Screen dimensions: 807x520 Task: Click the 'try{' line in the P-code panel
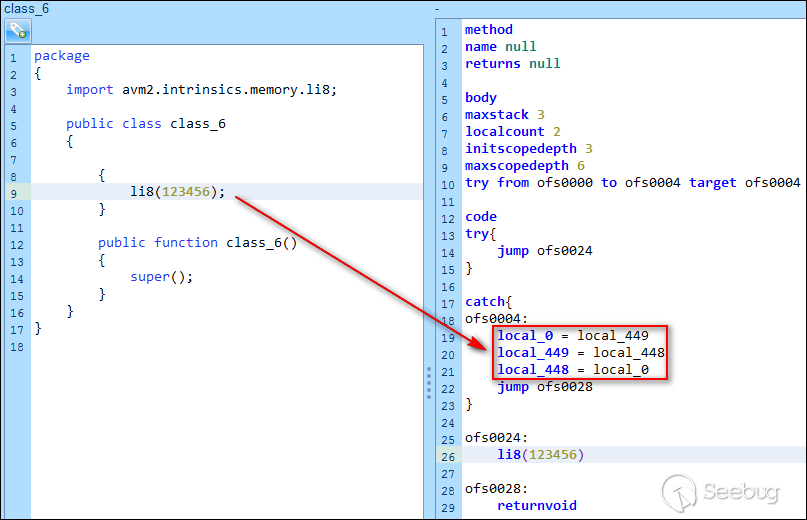pos(480,234)
